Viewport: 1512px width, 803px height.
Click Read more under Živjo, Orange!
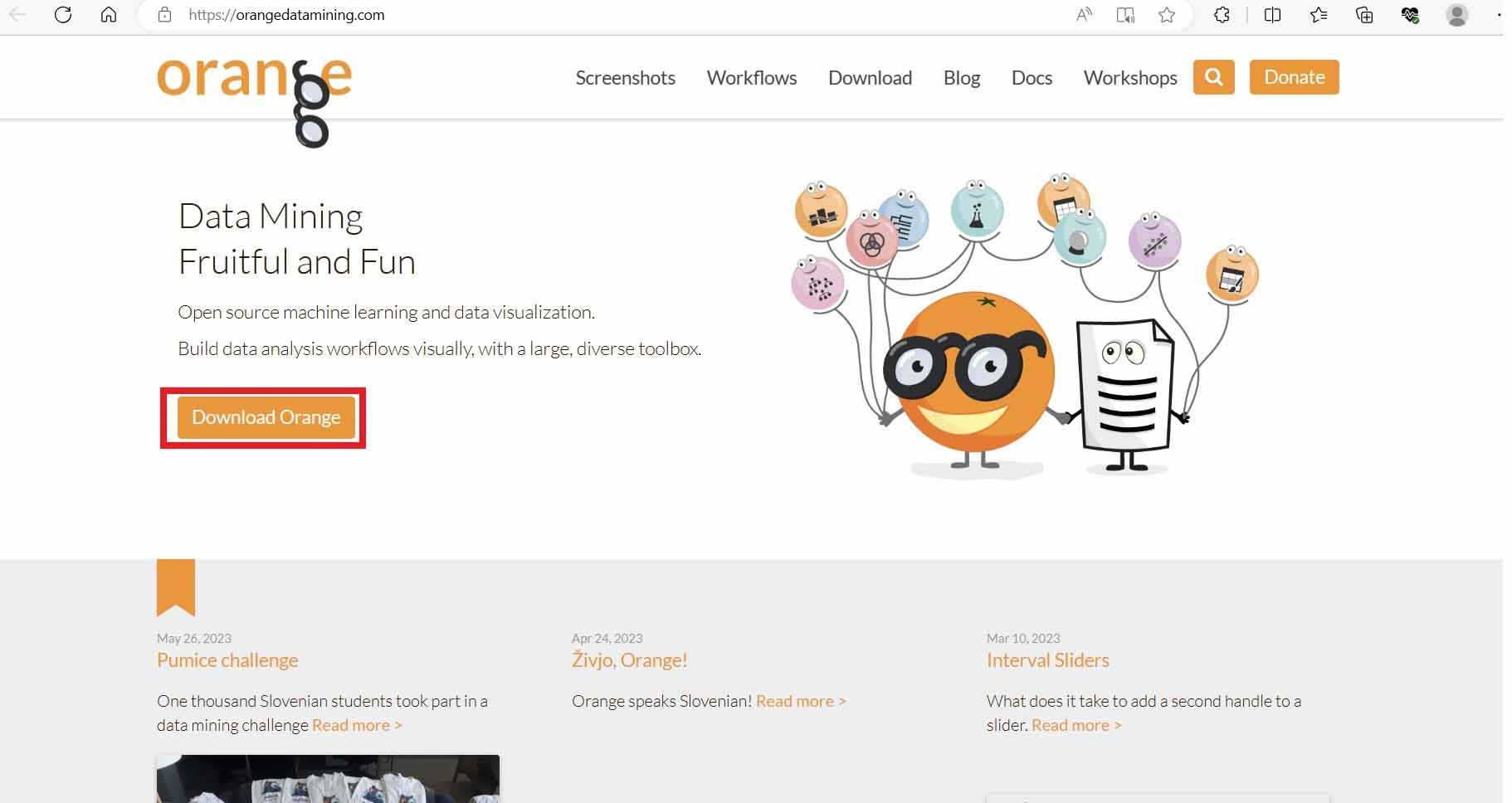coord(801,701)
